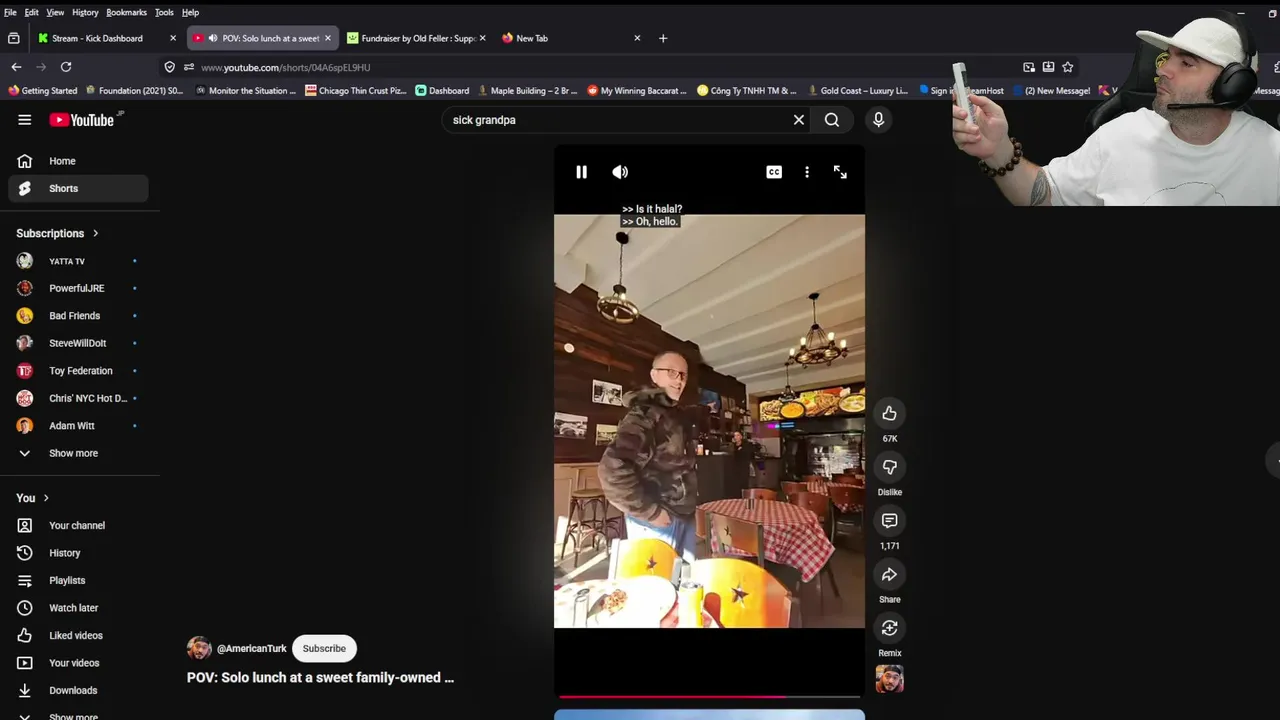This screenshot has height=720, width=1280.
Task: Open Downloads in the sidebar
Action: 78,690
